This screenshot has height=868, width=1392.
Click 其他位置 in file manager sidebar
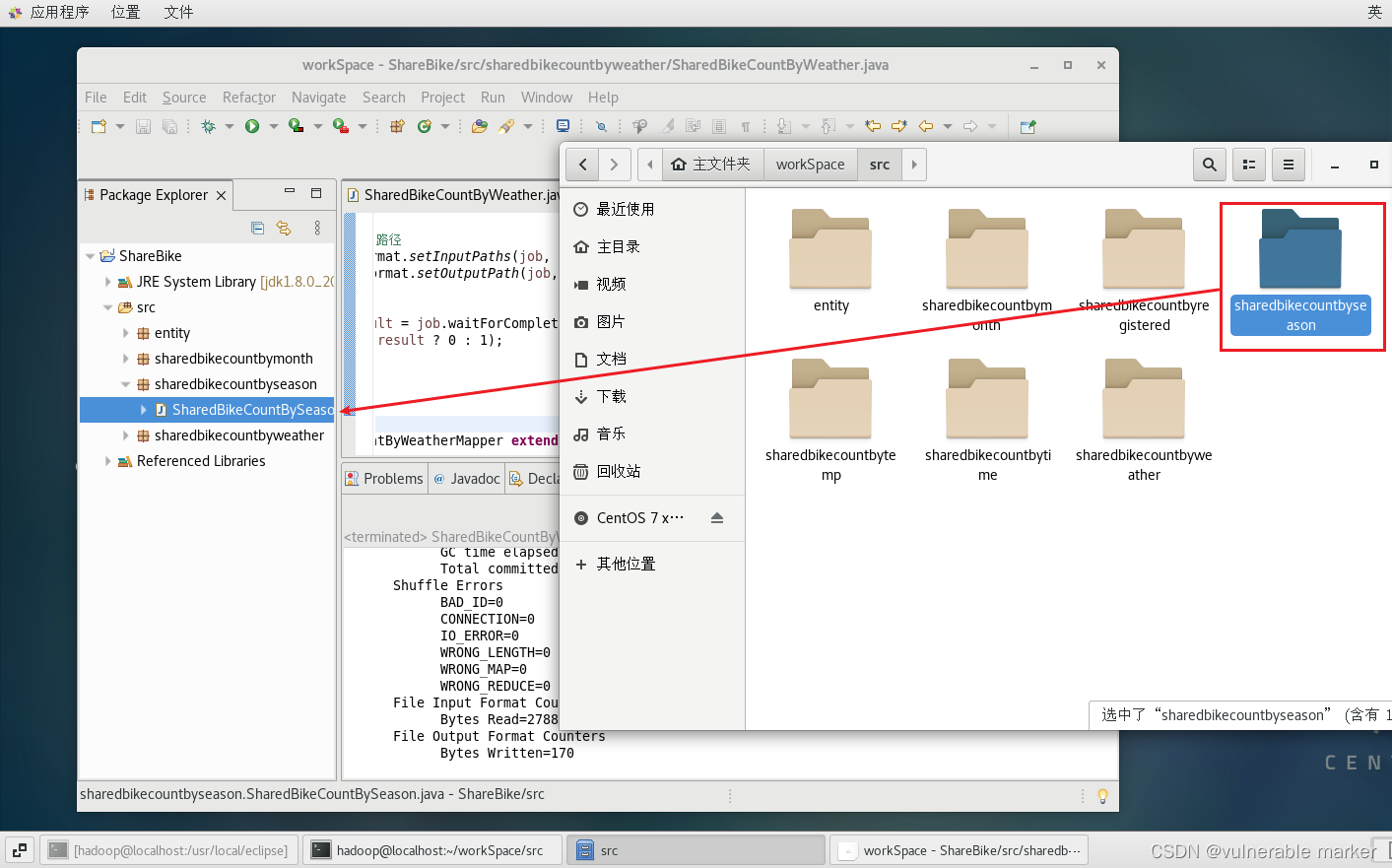pos(652,564)
